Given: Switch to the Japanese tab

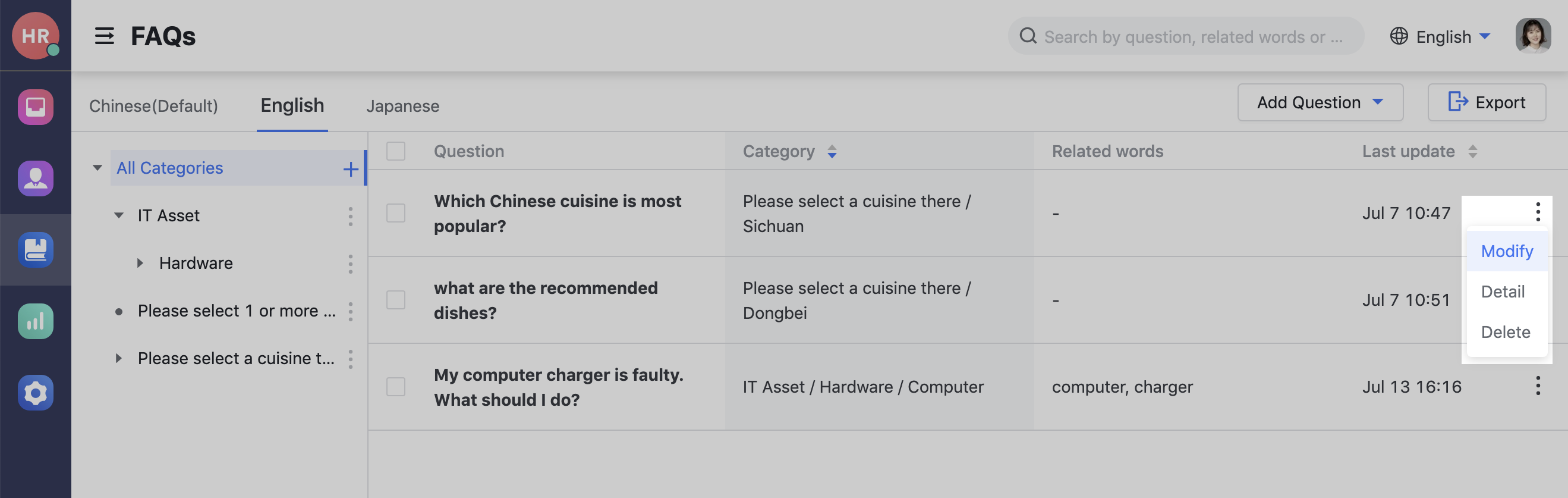Looking at the screenshot, I should click(x=403, y=105).
